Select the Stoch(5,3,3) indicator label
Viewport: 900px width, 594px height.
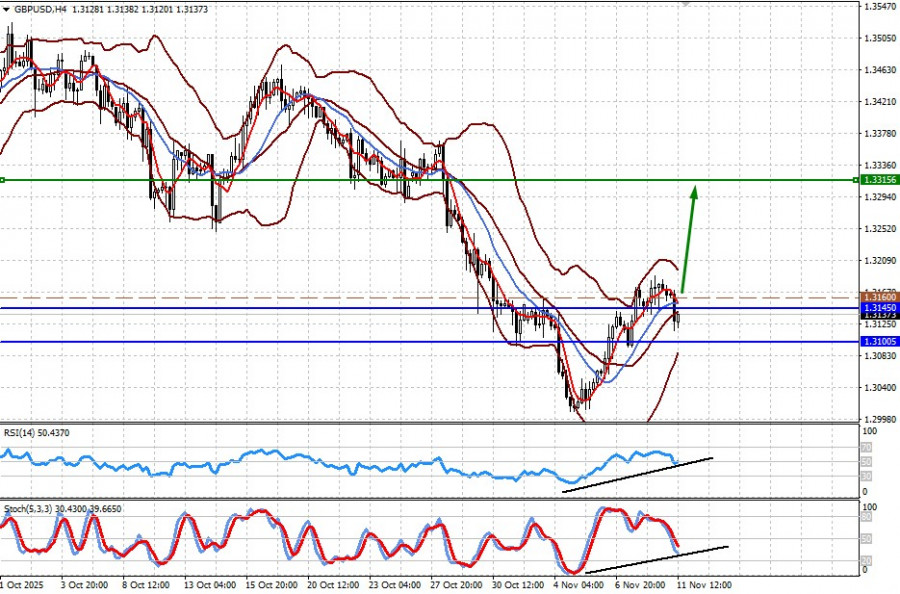pos(63,508)
